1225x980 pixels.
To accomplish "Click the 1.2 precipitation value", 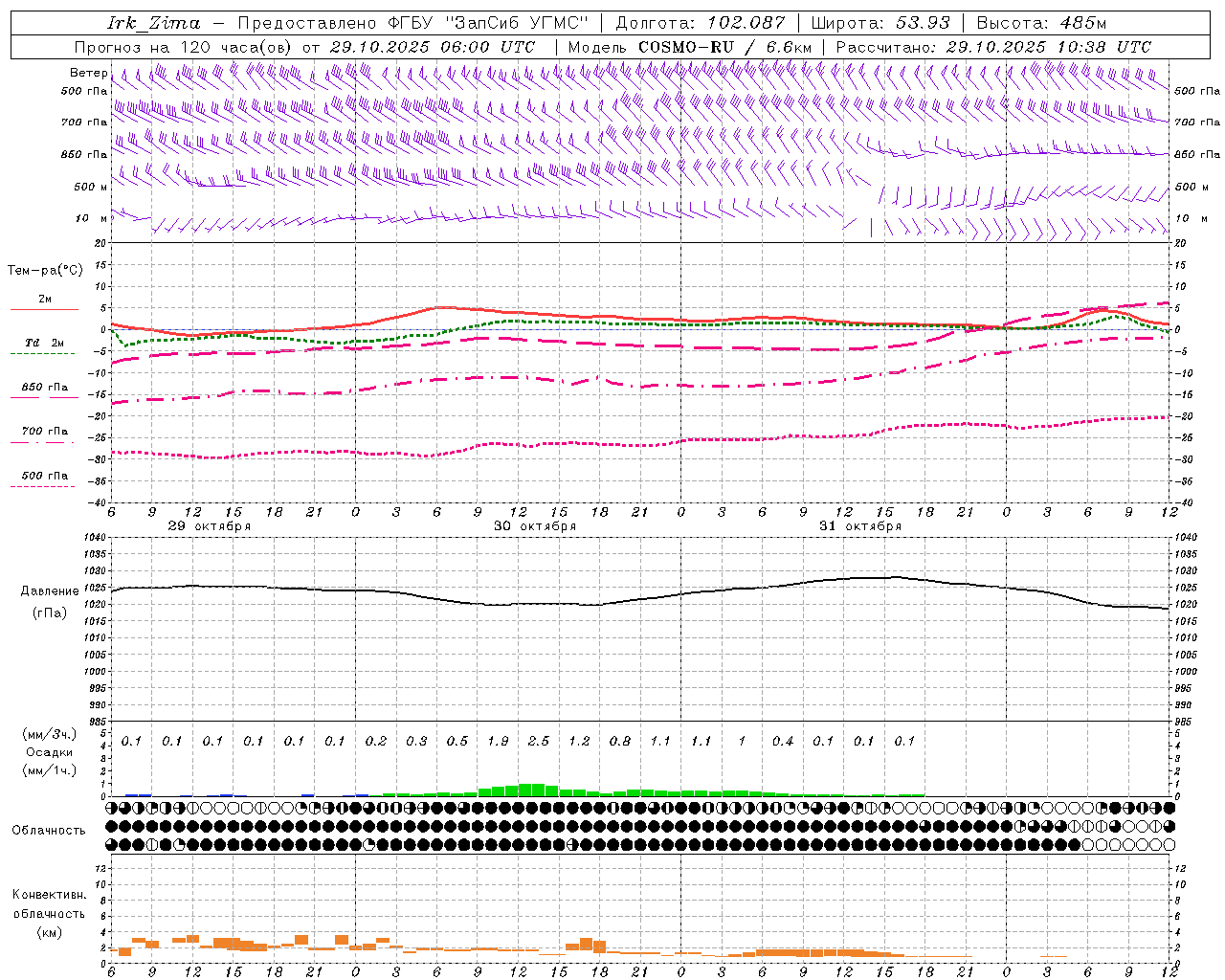I will [579, 741].
